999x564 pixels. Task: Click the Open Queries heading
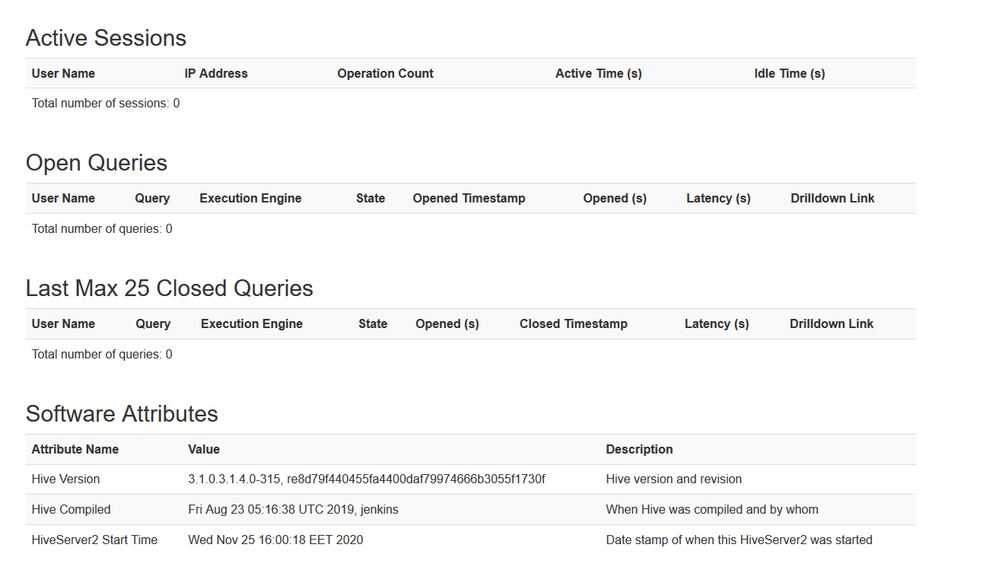point(96,163)
